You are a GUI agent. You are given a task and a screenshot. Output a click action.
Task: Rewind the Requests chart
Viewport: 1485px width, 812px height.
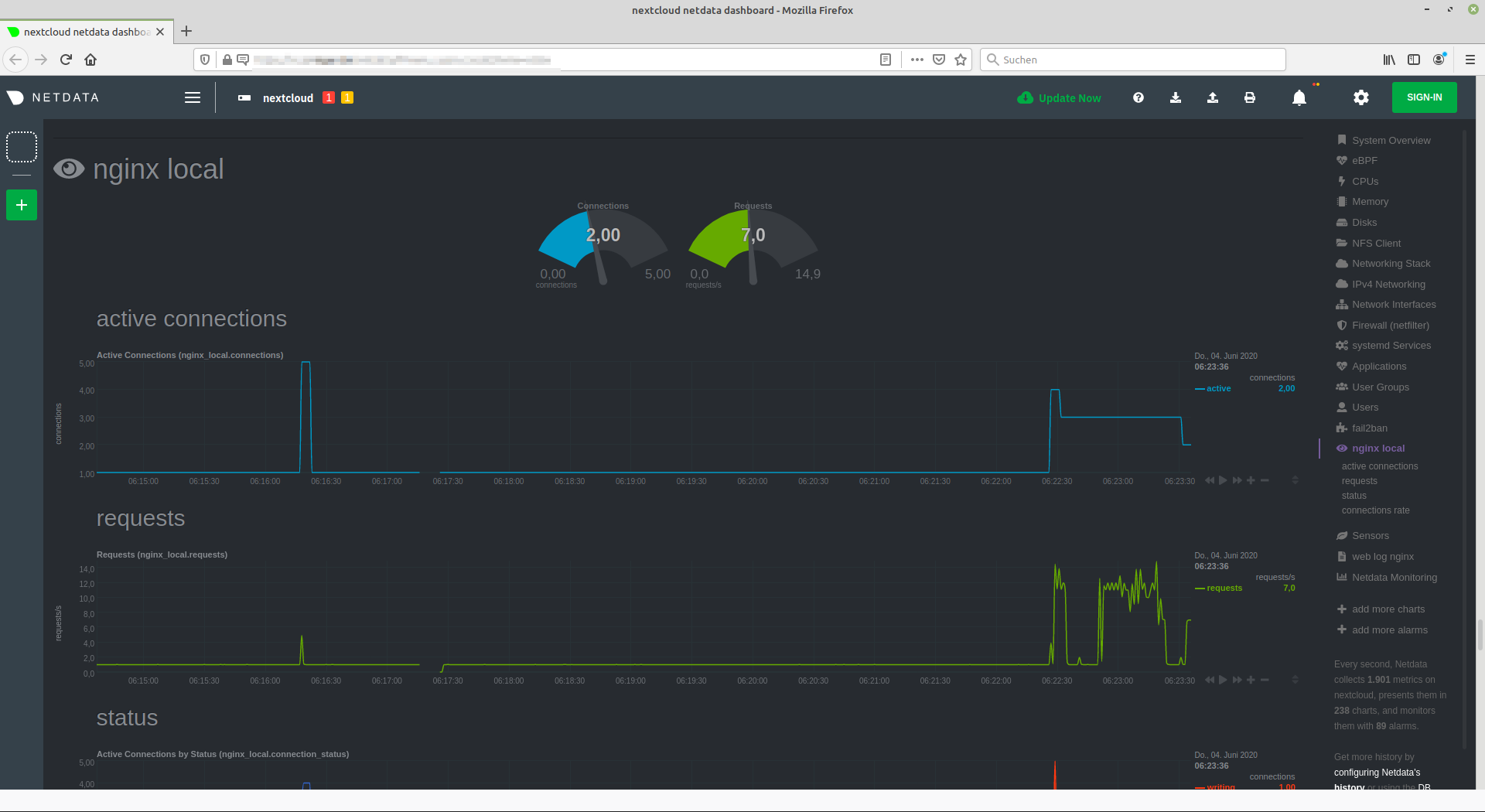point(1210,681)
